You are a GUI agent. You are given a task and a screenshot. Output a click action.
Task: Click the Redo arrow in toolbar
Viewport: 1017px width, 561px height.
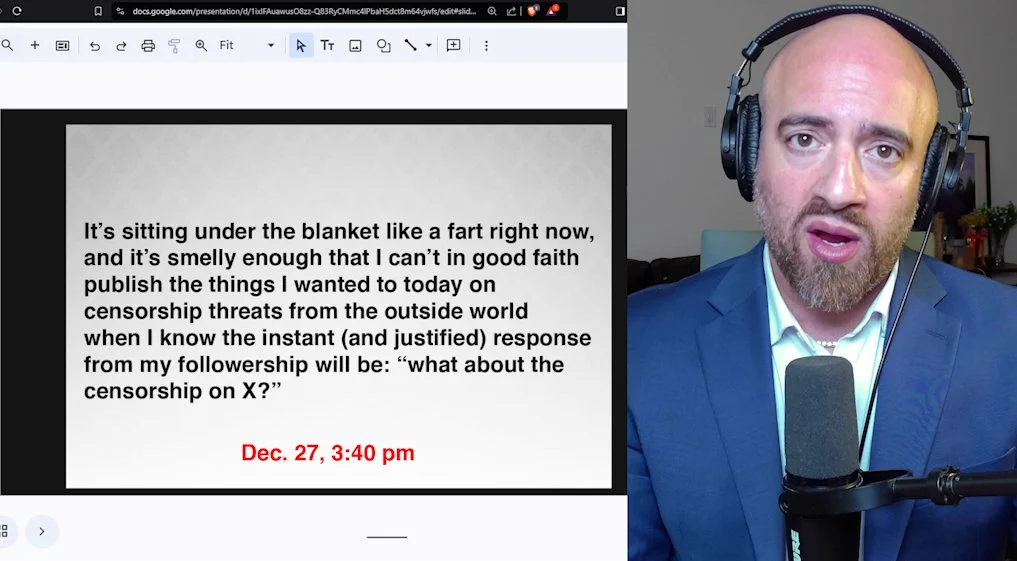121,46
